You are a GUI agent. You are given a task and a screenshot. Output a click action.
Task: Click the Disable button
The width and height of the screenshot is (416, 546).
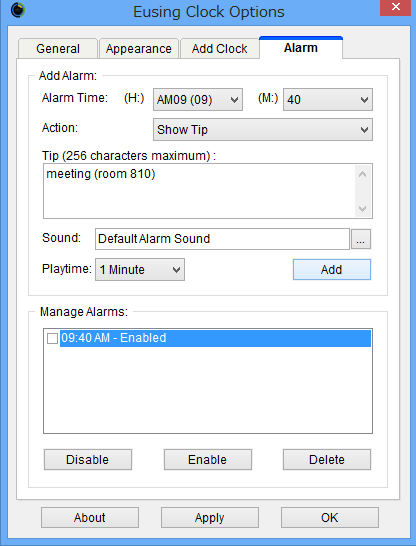point(88,460)
